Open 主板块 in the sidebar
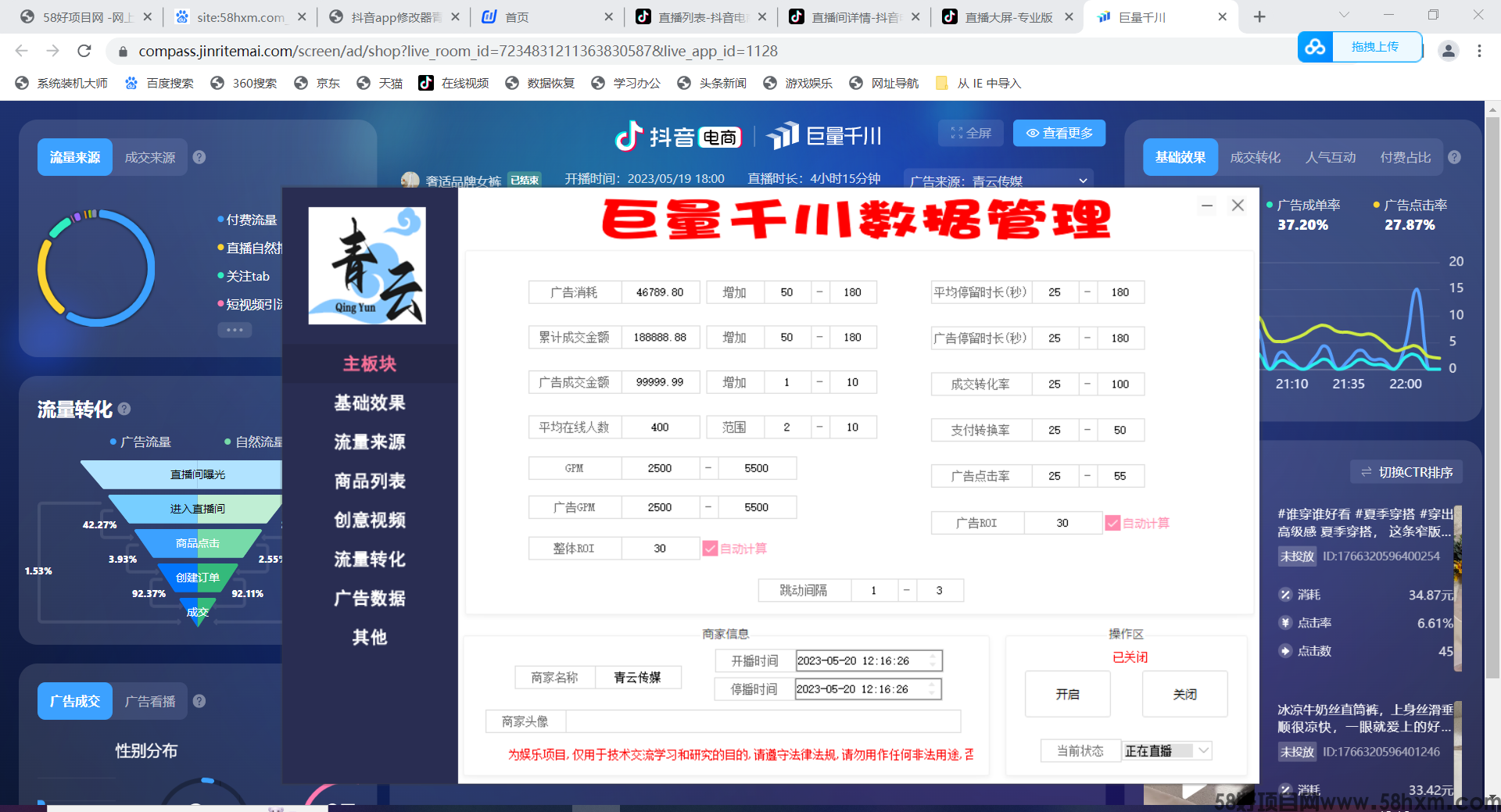Image resolution: width=1501 pixels, height=812 pixels. point(370,363)
